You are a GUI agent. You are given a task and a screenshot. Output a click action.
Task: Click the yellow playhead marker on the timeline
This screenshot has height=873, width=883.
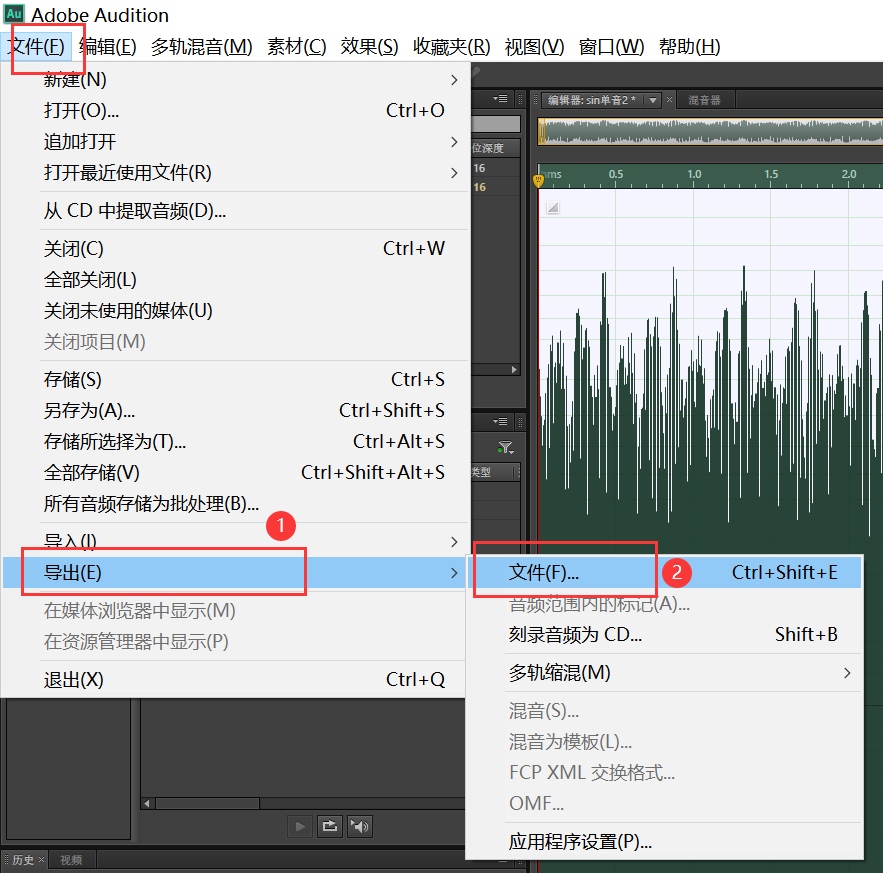[x=538, y=181]
